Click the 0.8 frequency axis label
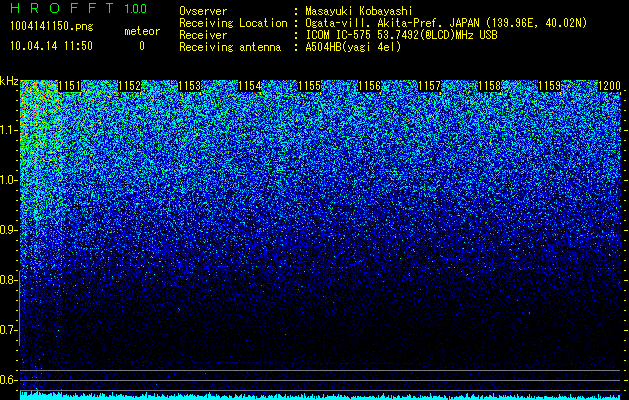This screenshot has height=400, width=629. [x=8, y=280]
